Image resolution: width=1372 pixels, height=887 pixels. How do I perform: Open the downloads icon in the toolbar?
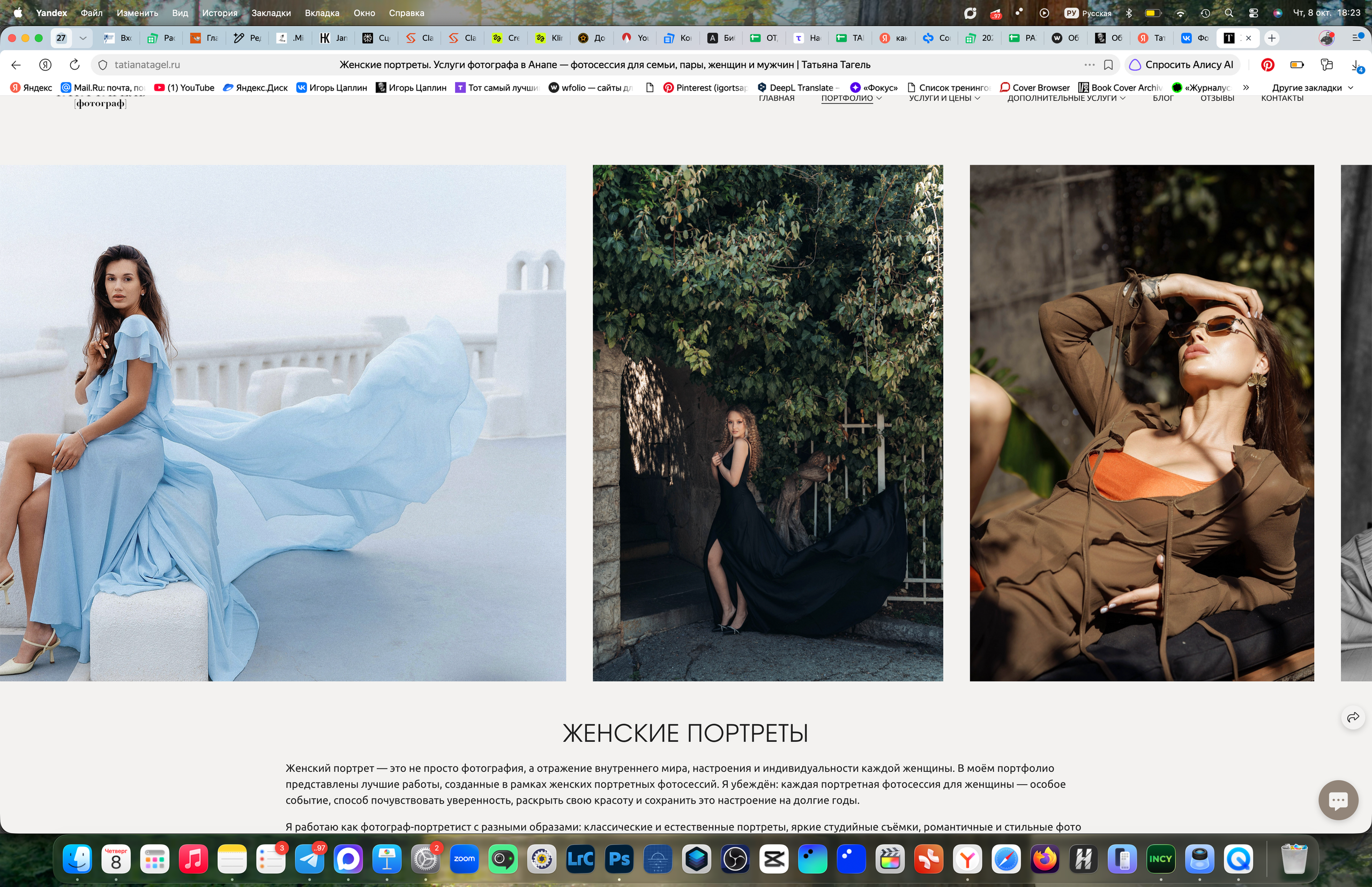[x=1356, y=66]
